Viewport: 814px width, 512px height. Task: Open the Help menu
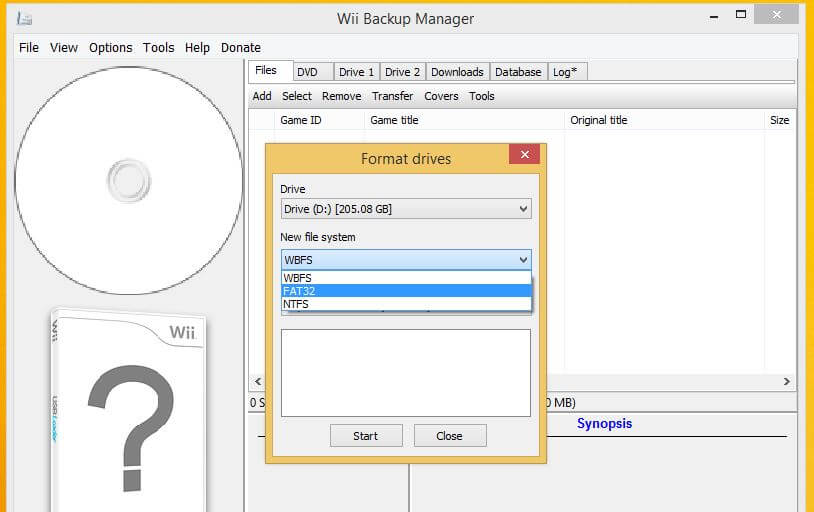pos(197,48)
